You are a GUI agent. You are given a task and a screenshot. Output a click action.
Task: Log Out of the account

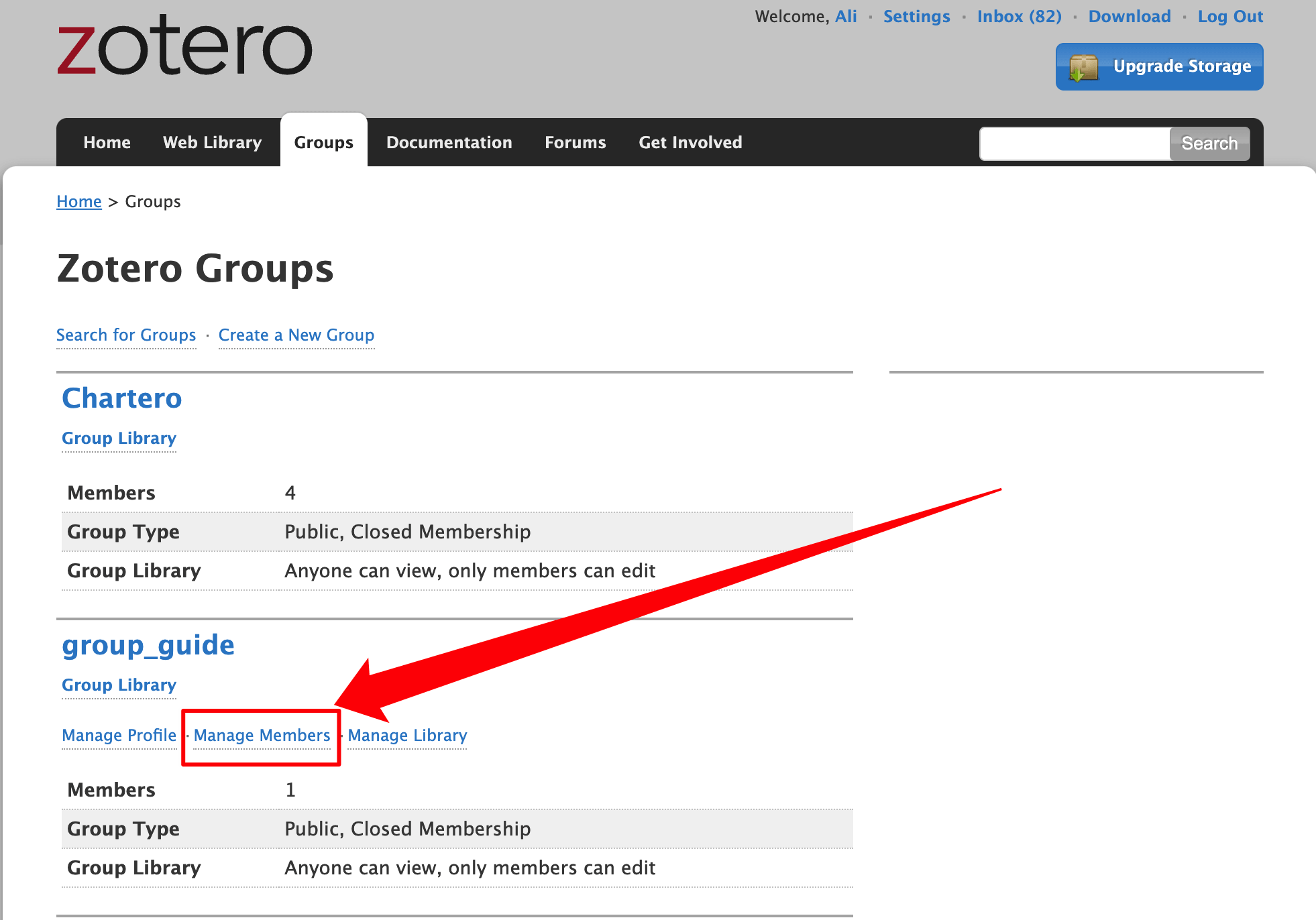(x=1229, y=16)
